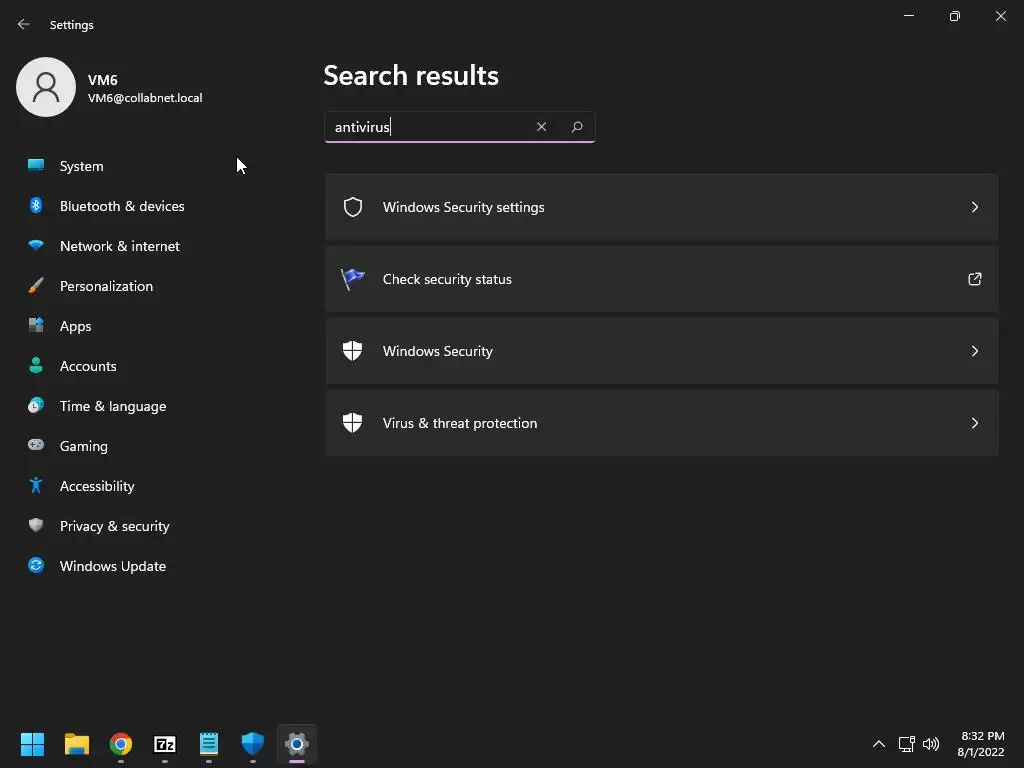1024x768 pixels.
Task: Open Virus & threat protection result
Action: coord(662,423)
